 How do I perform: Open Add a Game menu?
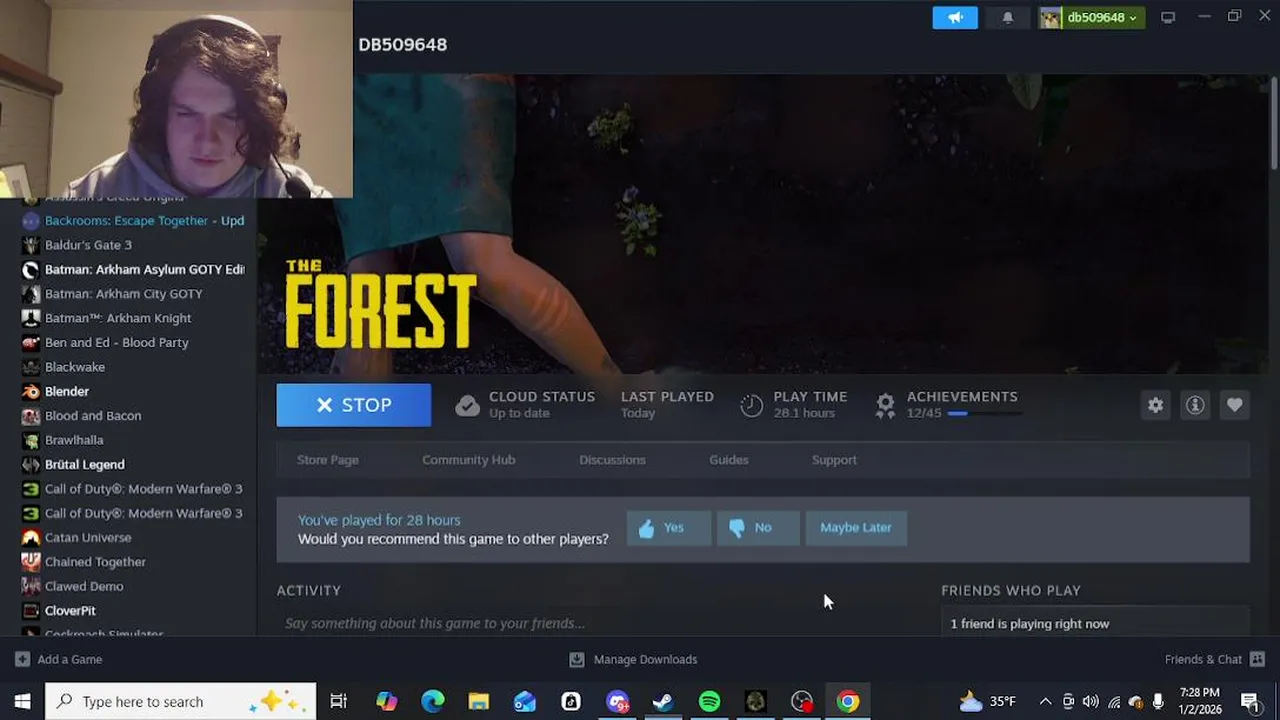pyautogui.click(x=59, y=659)
